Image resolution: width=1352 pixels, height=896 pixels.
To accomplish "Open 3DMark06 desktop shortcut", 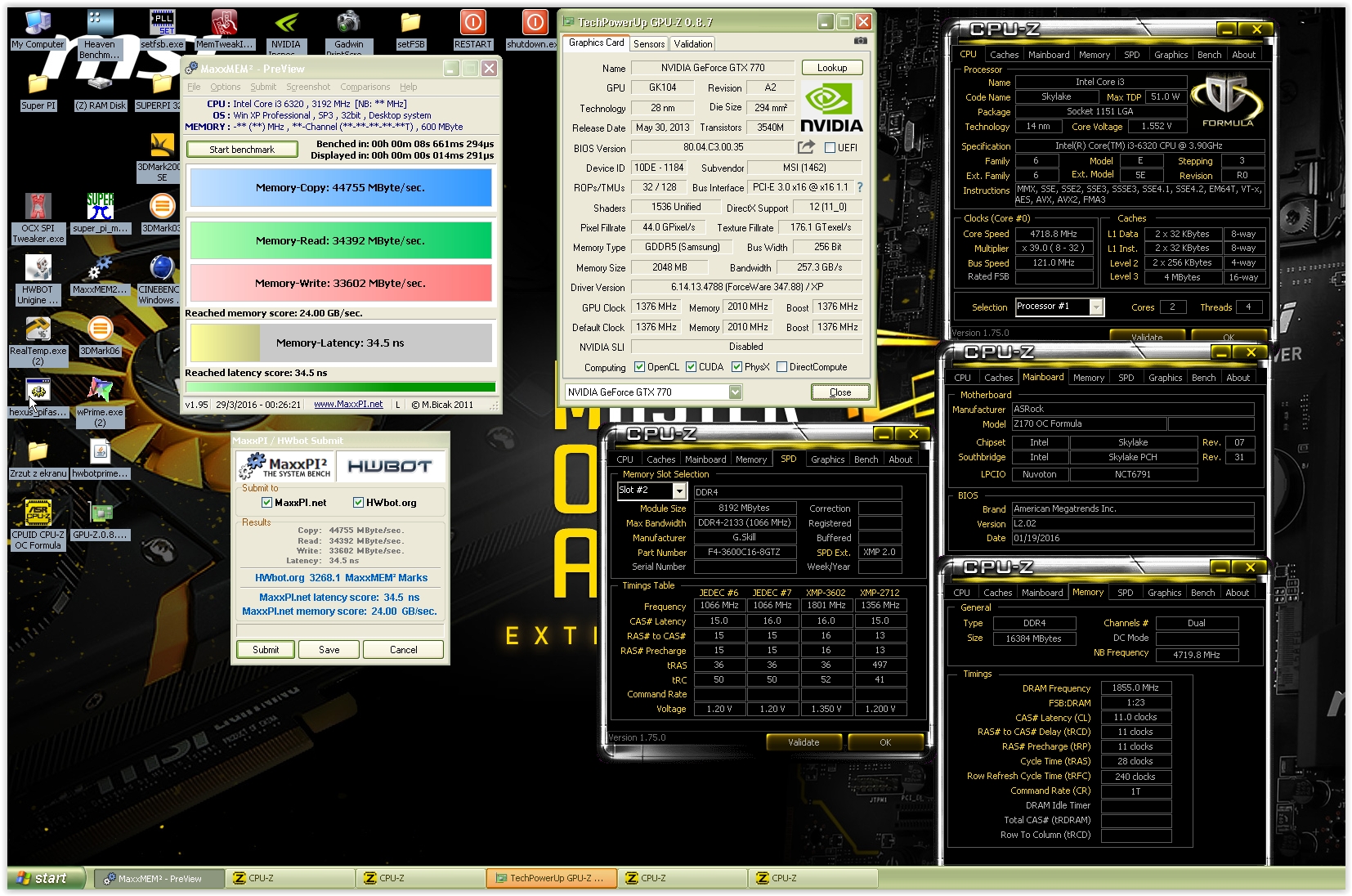I will (x=100, y=337).
